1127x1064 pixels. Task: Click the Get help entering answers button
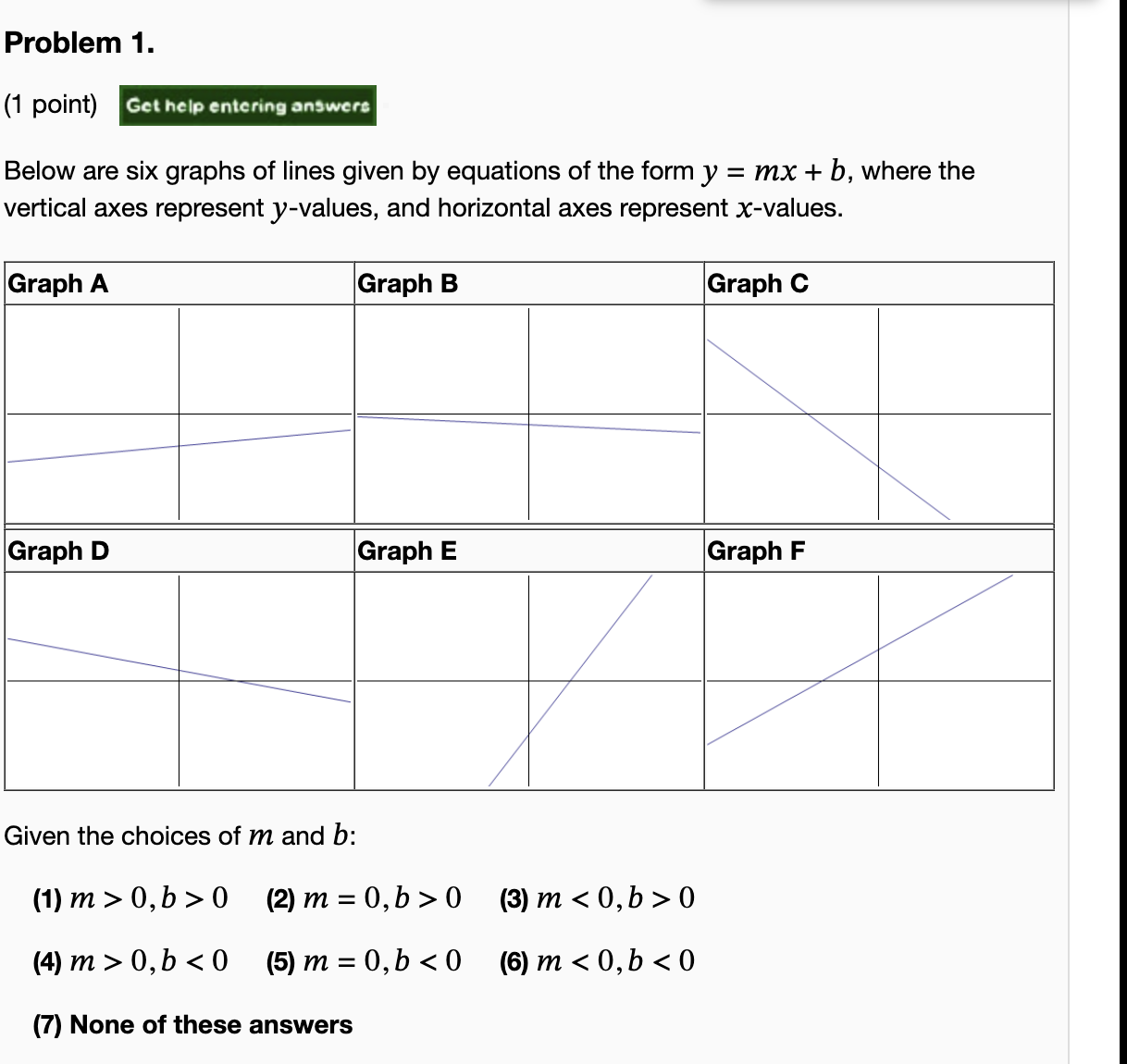coord(247,105)
